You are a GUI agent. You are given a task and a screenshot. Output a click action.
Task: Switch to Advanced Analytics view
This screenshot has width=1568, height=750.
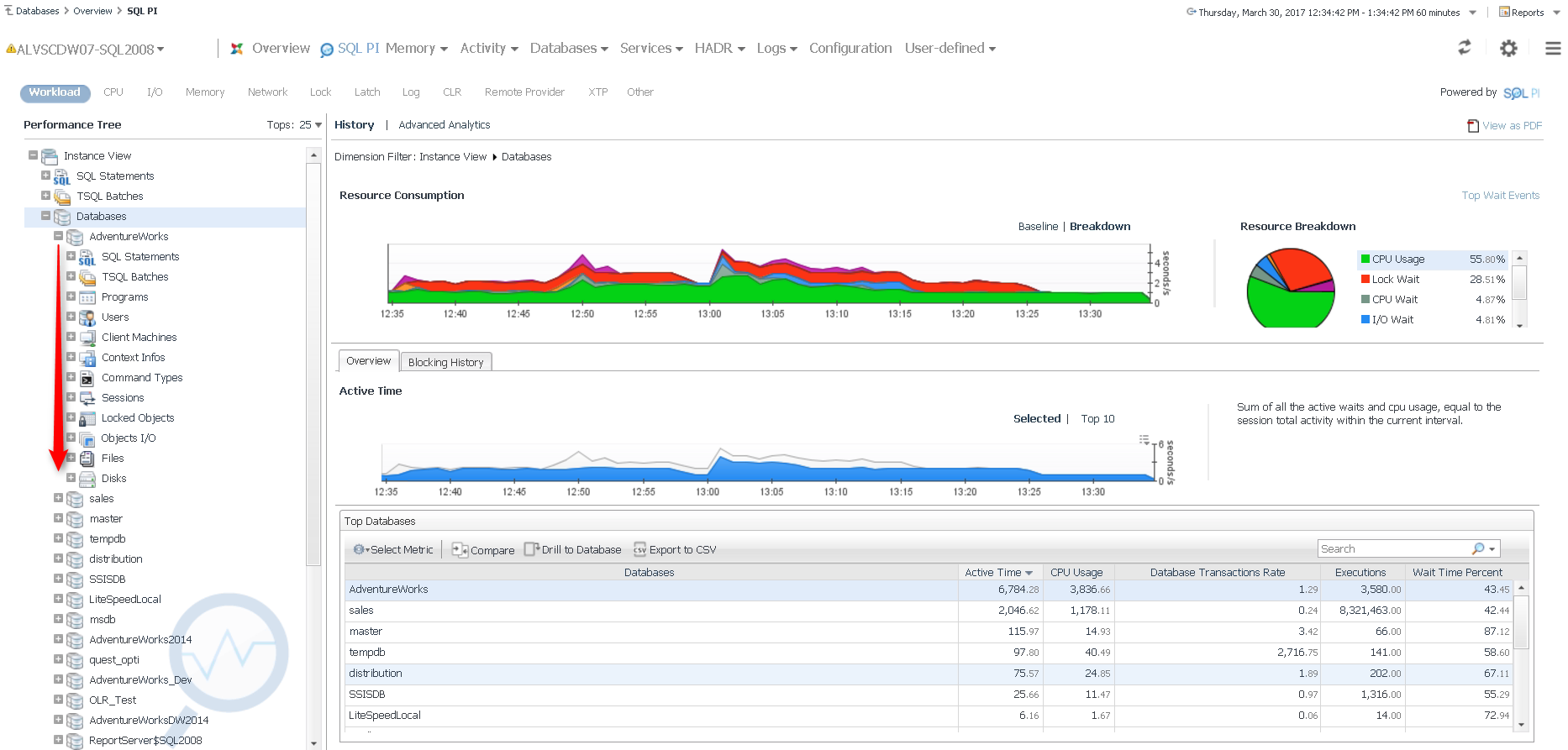coord(444,125)
